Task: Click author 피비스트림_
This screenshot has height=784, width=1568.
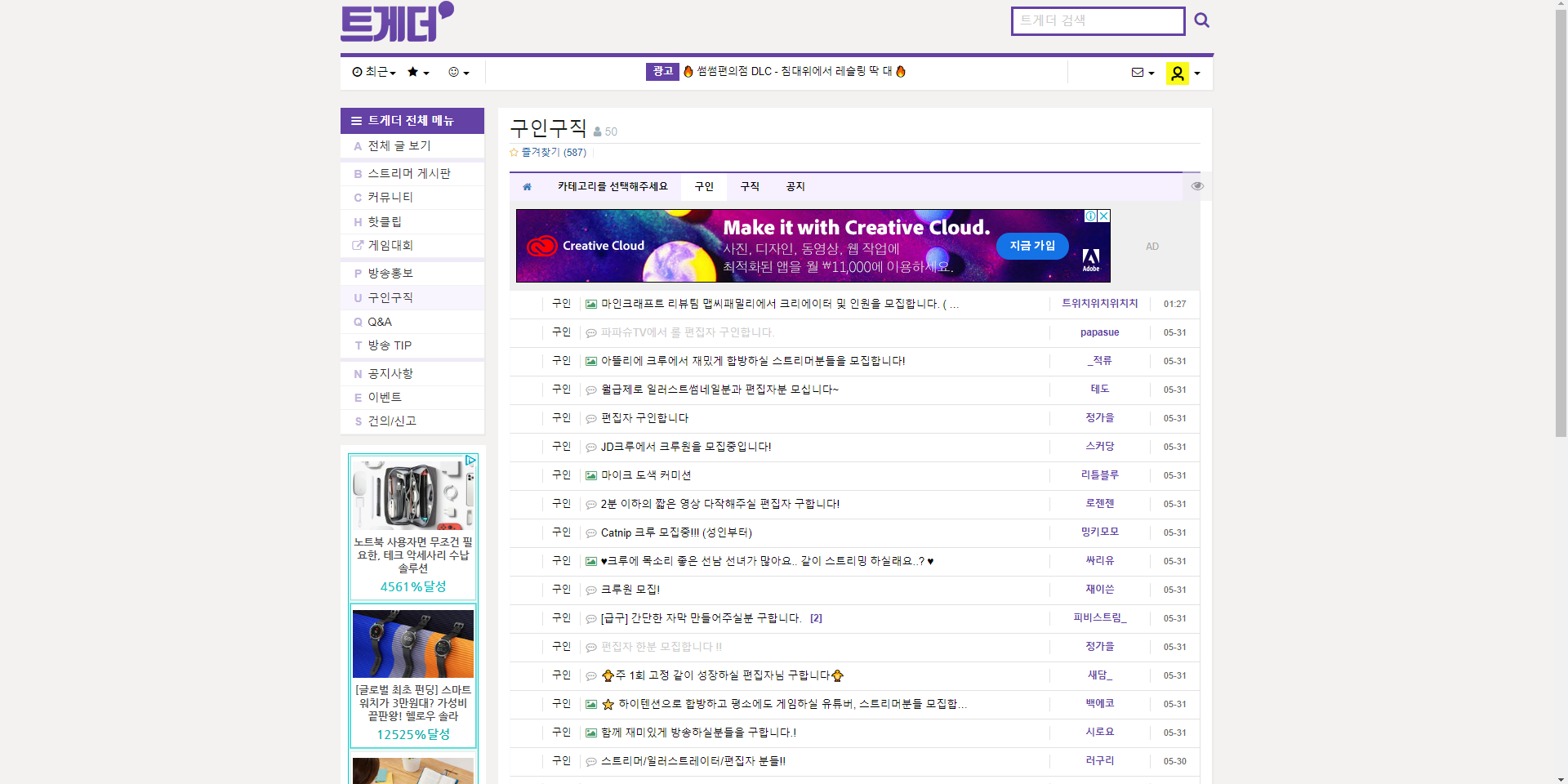Action: [1099, 618]
